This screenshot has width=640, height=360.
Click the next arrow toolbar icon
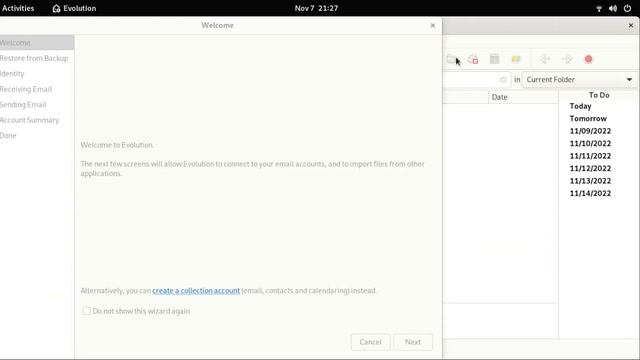(x=567, y=59)
